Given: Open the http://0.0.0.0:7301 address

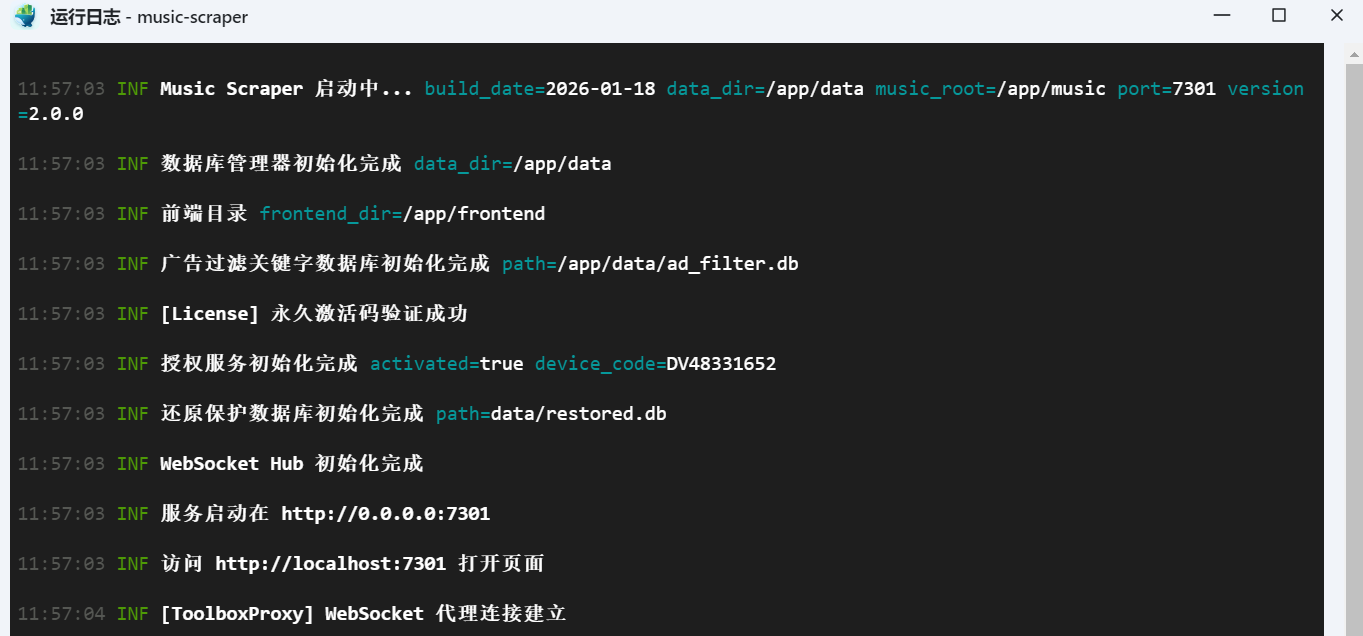Looking at the screenshot, I should pos(385,514).
